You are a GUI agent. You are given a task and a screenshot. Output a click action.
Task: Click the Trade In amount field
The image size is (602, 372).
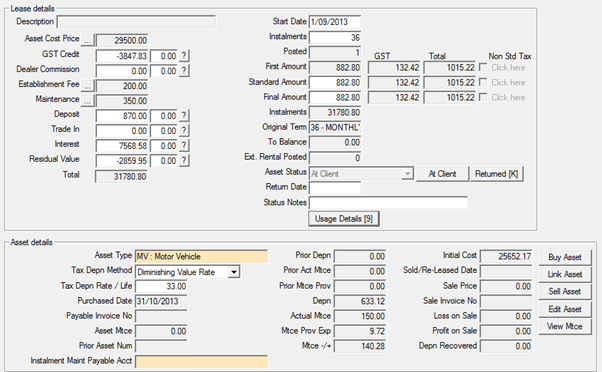(x=122, y=131)
